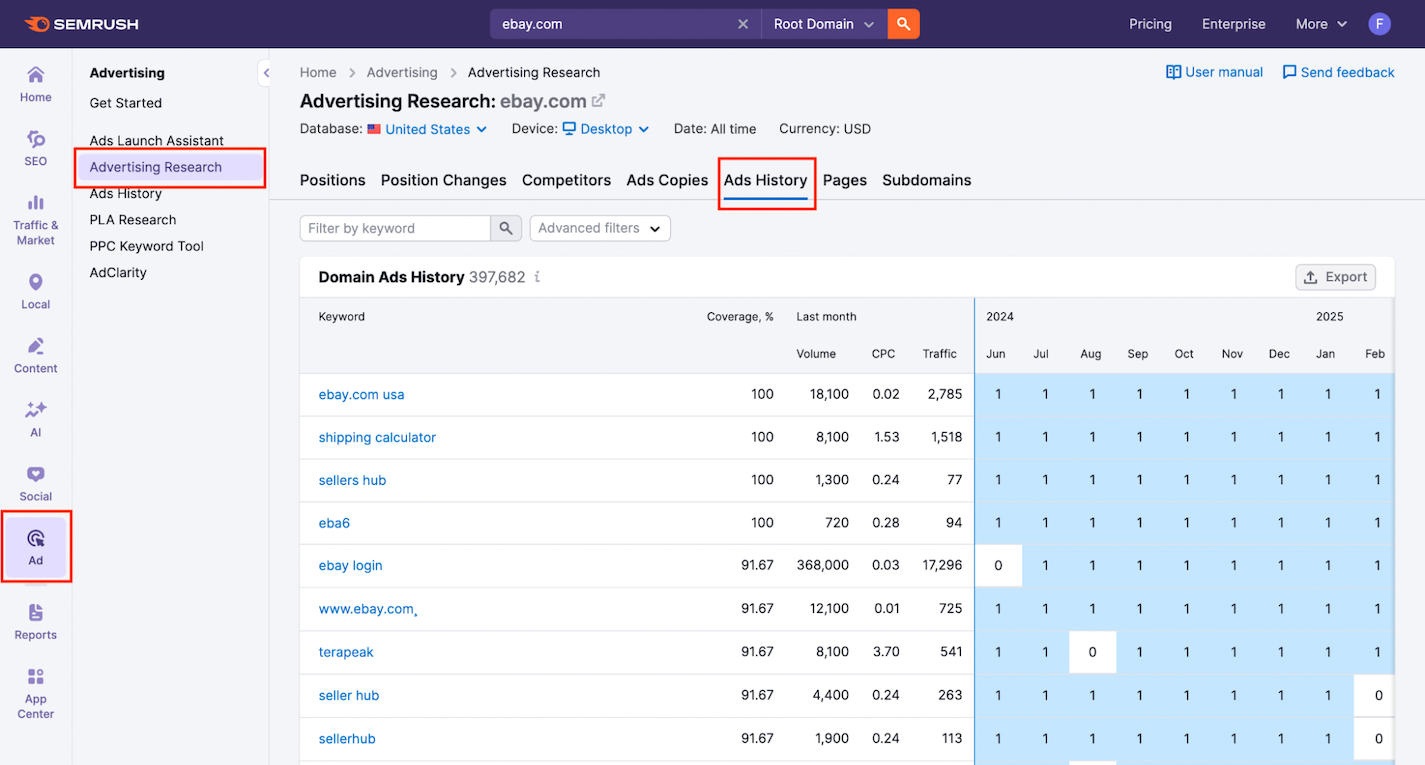Export the Domain Ads History data

coord(1335,277)
